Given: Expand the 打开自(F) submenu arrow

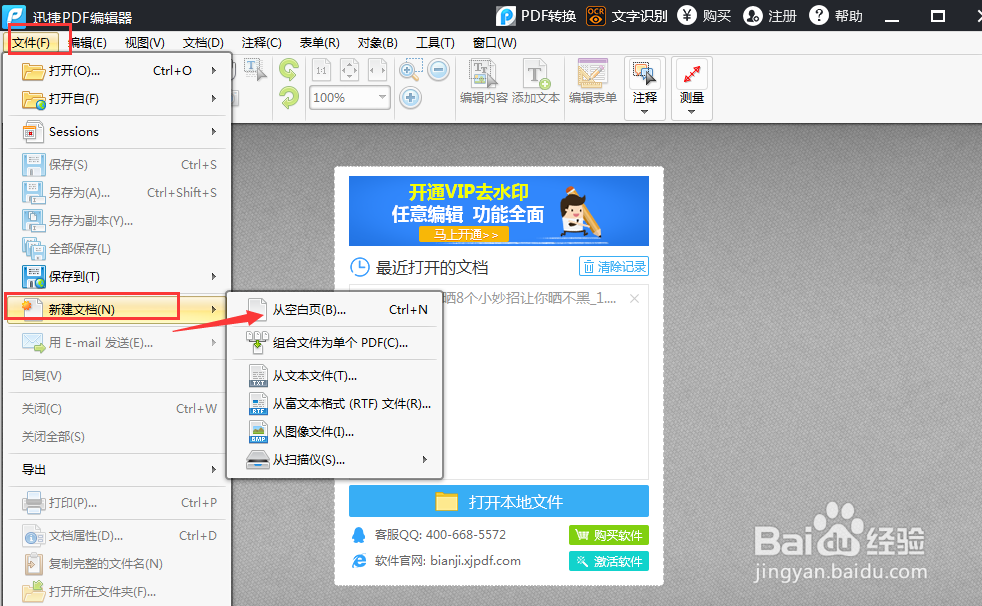Looking at the screenshot, I should coord(214,98).
